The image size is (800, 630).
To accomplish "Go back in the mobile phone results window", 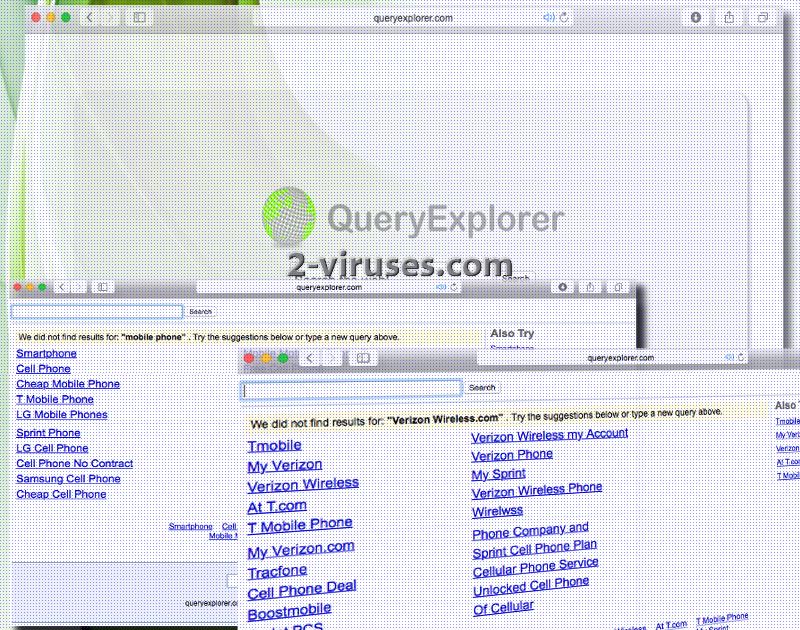I will click(62, 287).
